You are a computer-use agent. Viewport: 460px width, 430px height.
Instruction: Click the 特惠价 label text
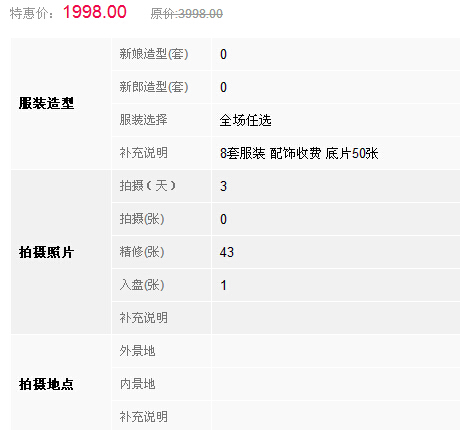pyautogui.click(x=31, y=14)
